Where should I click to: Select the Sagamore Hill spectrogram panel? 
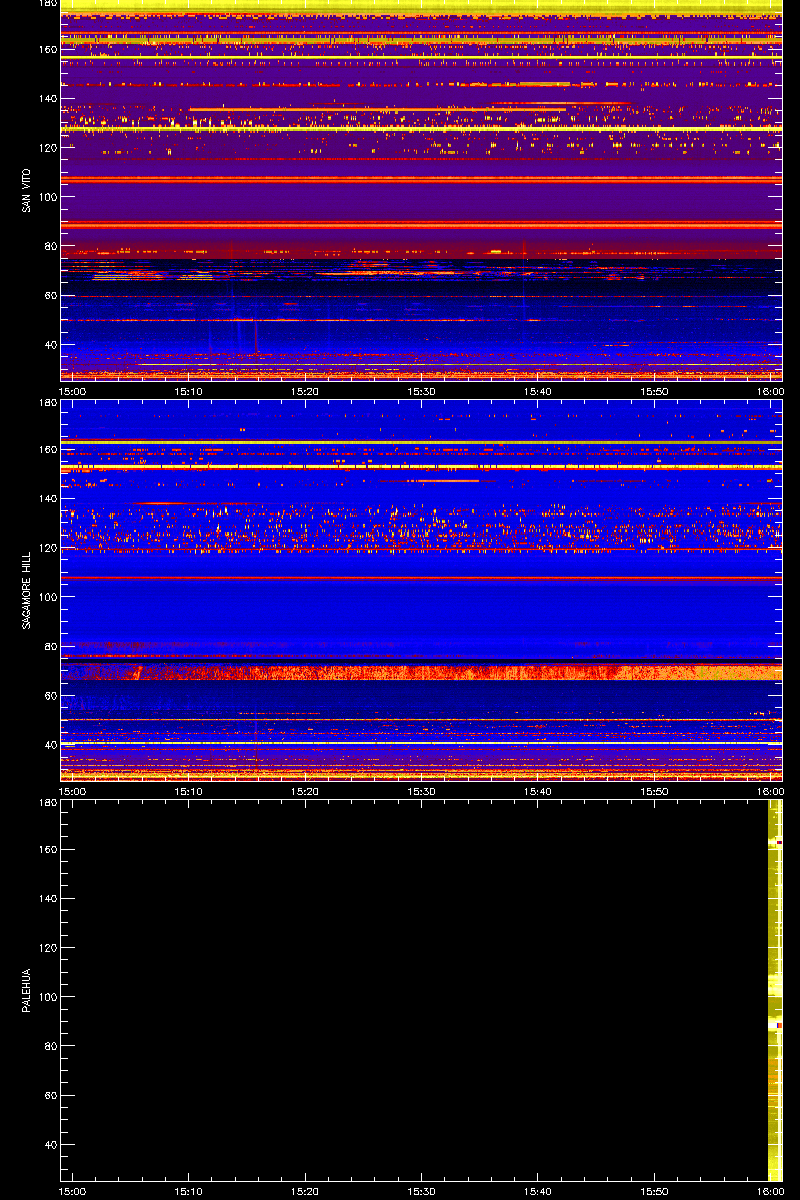421,590
